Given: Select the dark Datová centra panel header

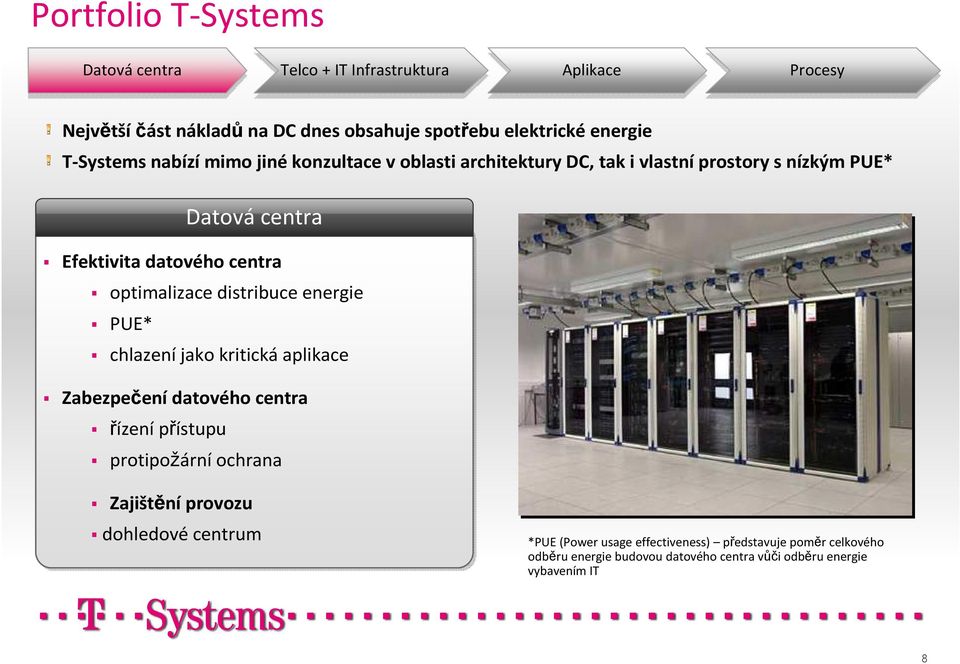Looking at the screenshot, I should tap(254, 217).
